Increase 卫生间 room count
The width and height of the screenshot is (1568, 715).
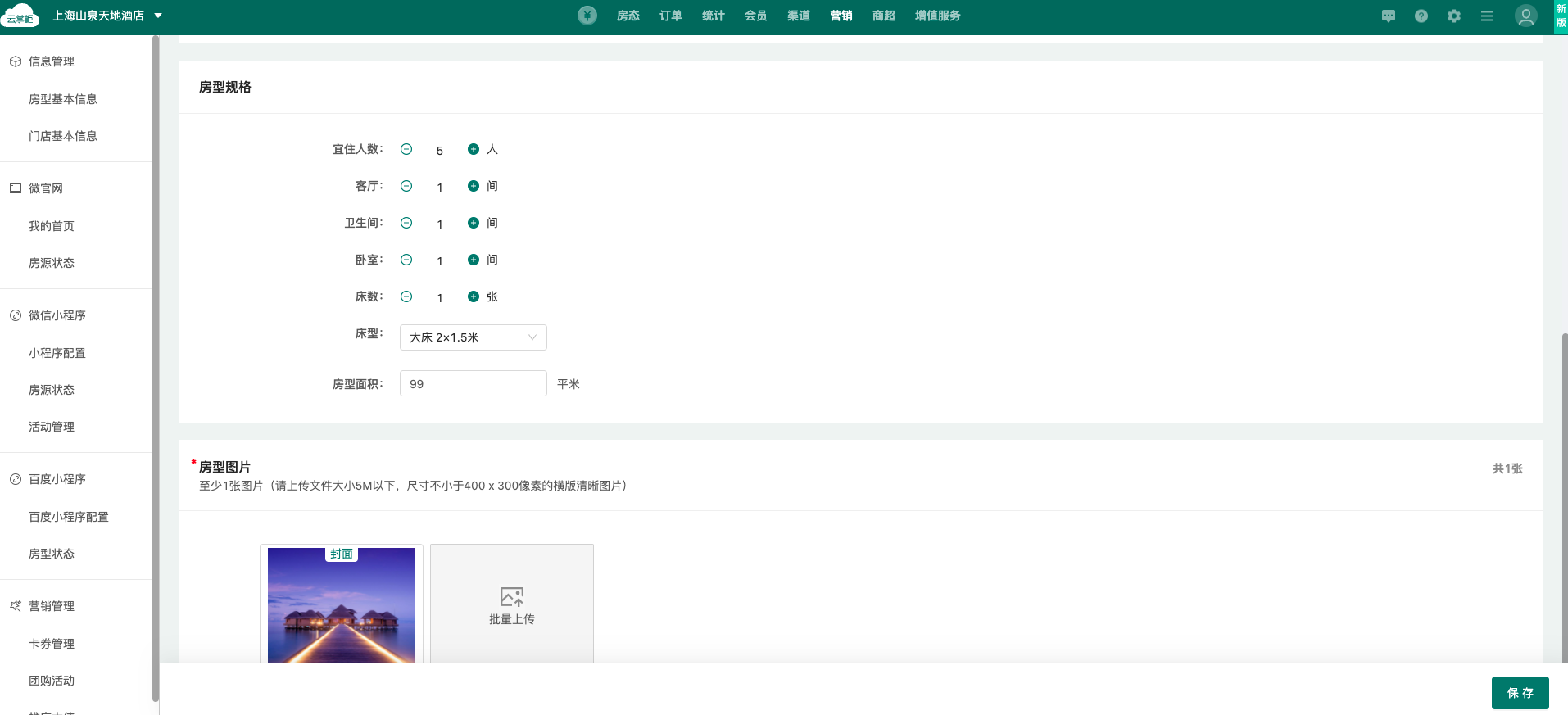[x=474, y=223]
